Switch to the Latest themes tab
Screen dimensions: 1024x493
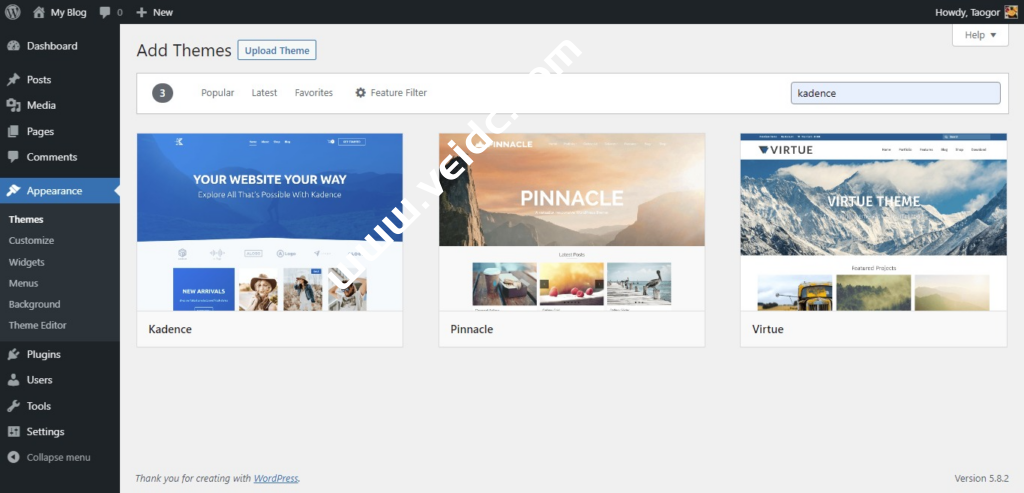[x=264, y=93]
